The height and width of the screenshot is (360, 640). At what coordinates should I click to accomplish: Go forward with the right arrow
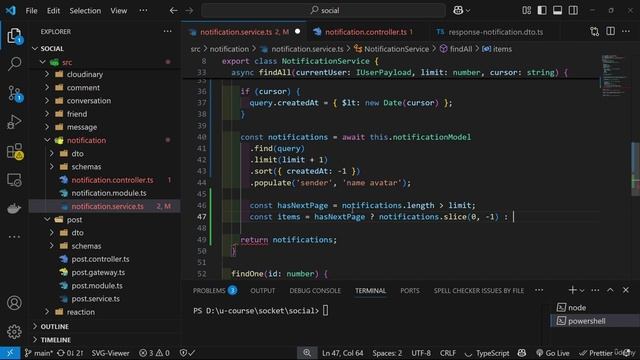pyautogui.click(x=189, y=11)
